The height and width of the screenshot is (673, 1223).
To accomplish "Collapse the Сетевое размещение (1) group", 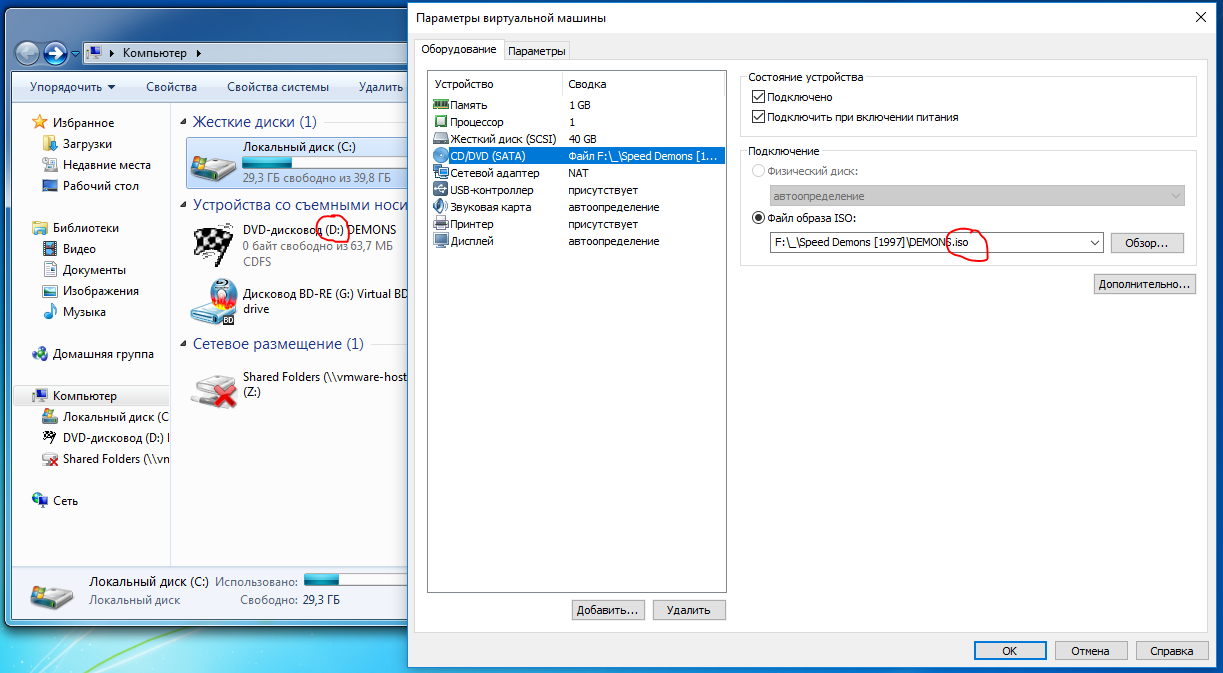I will 184,344.
